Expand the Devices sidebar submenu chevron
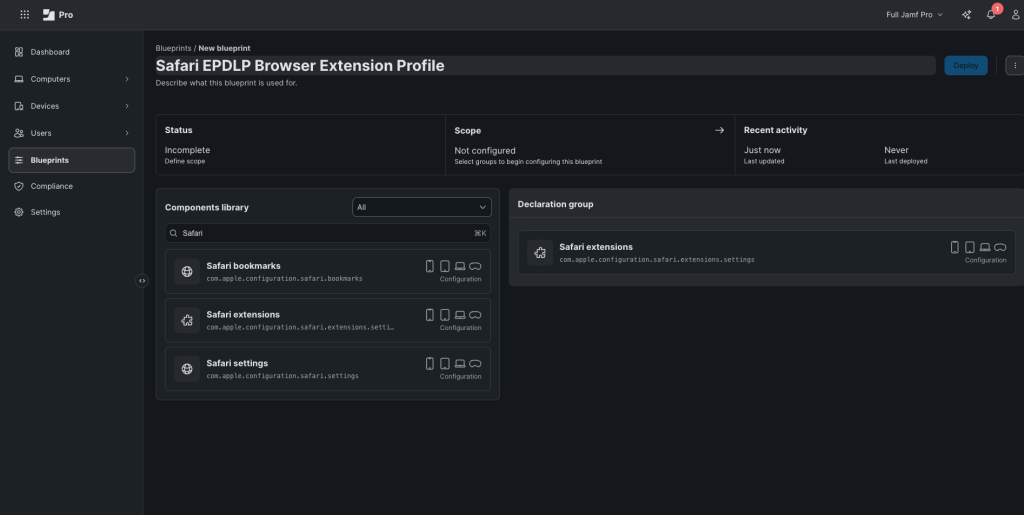 pos(127,106)
